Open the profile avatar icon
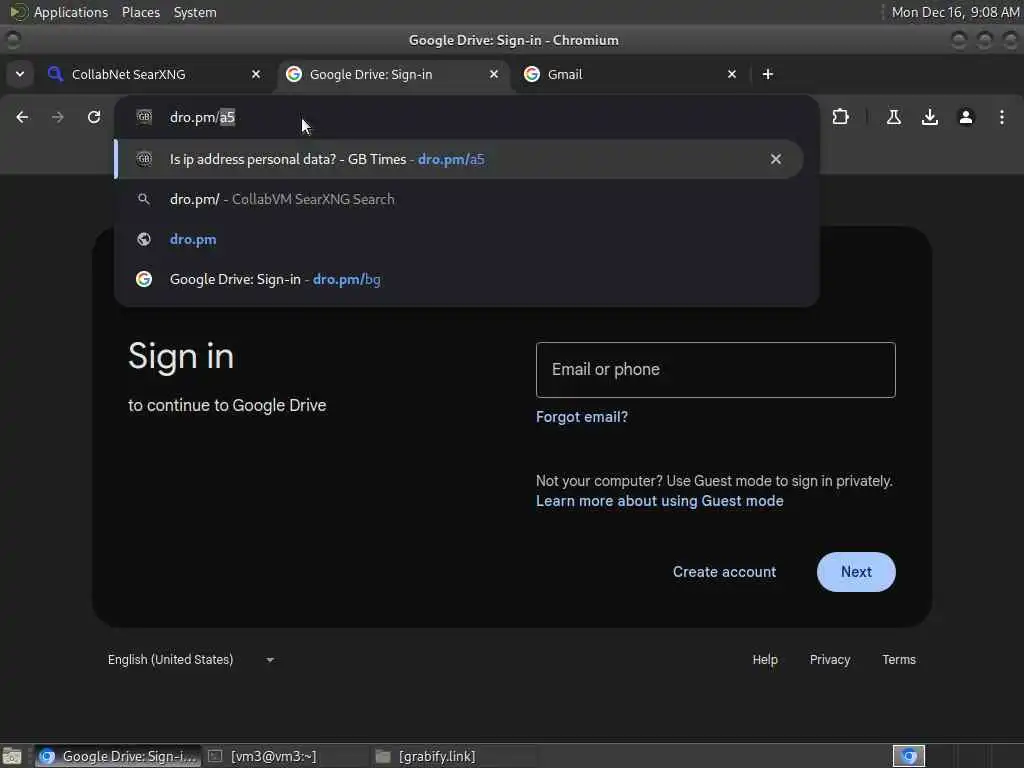 [x=965, y=117]
